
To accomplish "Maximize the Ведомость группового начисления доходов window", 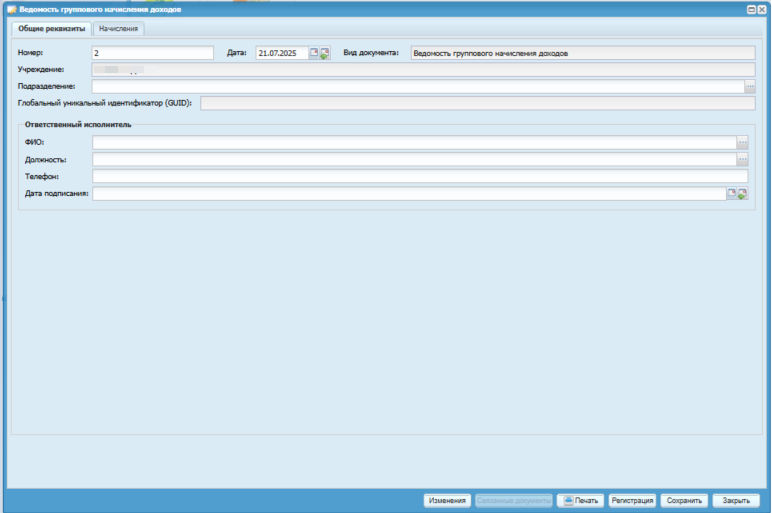I will click(751, 9).
